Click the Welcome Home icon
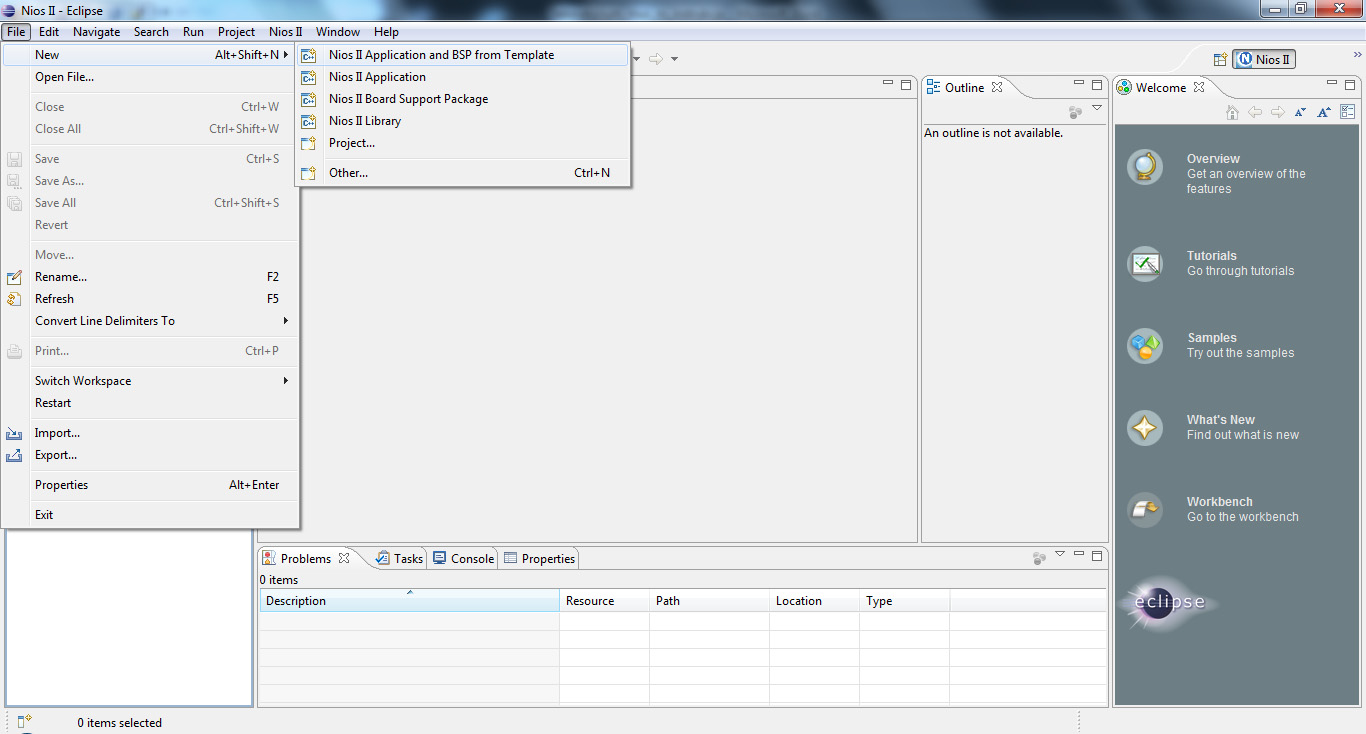1366x734 pixels. click(1232, 112)
